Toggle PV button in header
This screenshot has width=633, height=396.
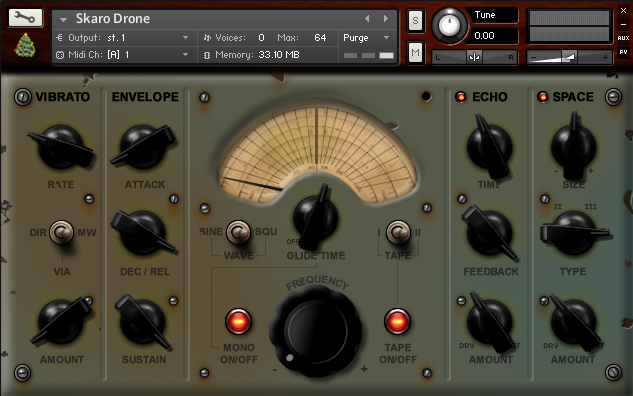[x=623, y=52]
